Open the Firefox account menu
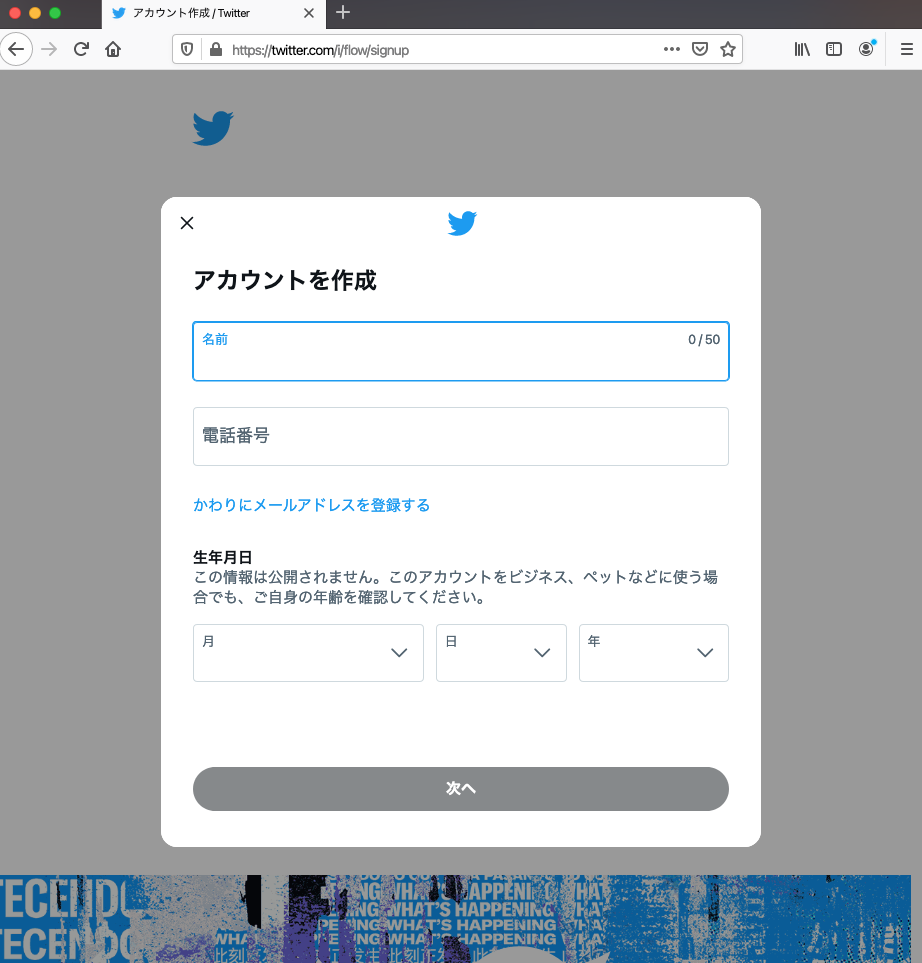This screenshot has width=922, height=963. click(x=866, y=49)
